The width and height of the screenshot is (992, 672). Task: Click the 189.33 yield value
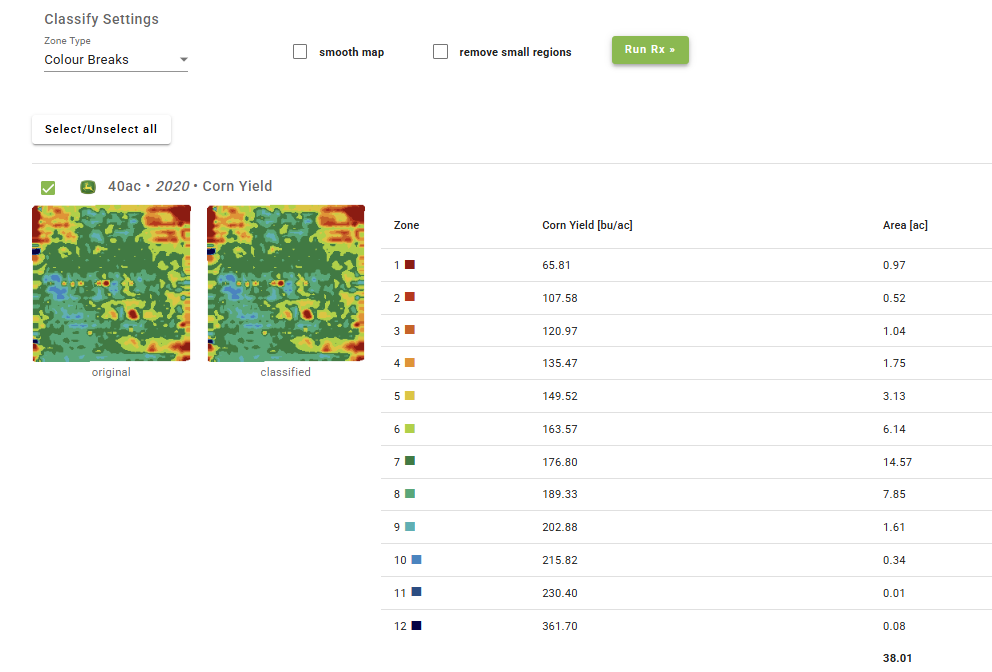(560, 494)
